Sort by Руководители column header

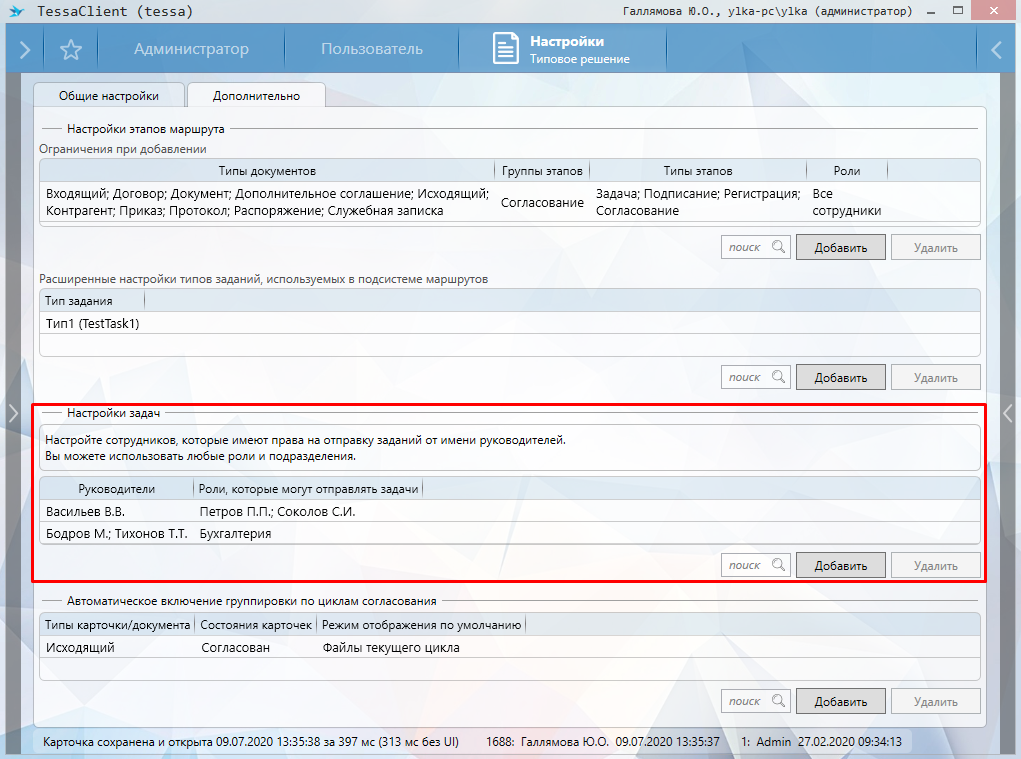[116, 489]
